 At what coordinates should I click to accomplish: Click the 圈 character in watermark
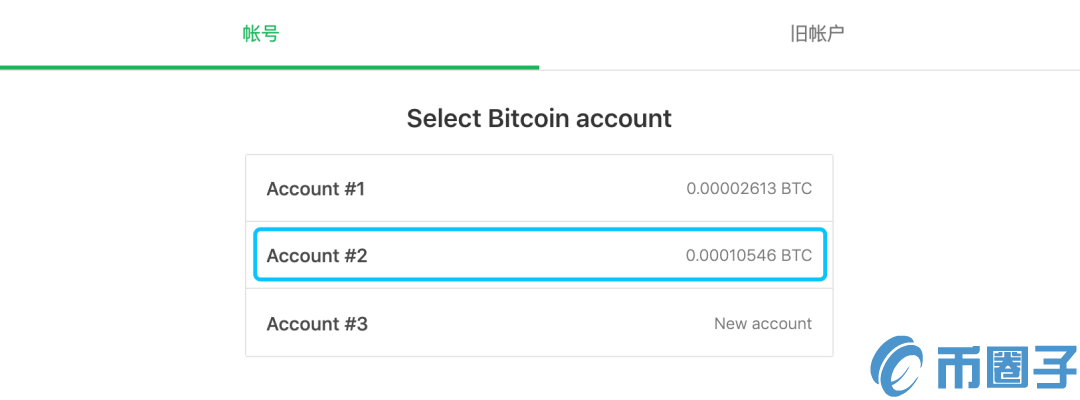1006,370
